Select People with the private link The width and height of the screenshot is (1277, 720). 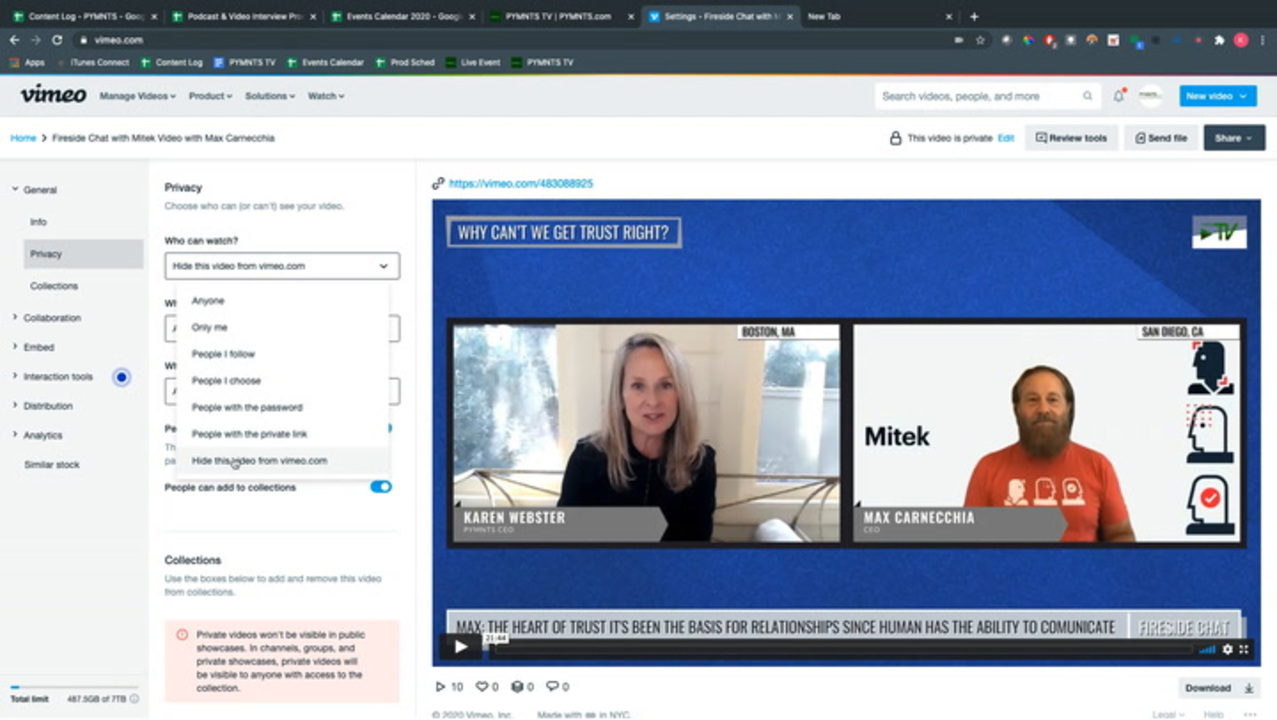pyautogui.click(x=283, y=434)
